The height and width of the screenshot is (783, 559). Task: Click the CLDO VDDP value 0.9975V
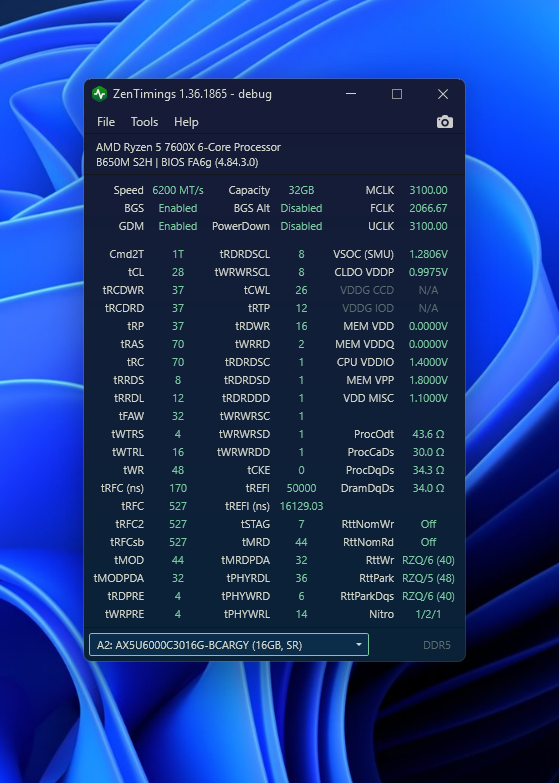tap(428, 272)
